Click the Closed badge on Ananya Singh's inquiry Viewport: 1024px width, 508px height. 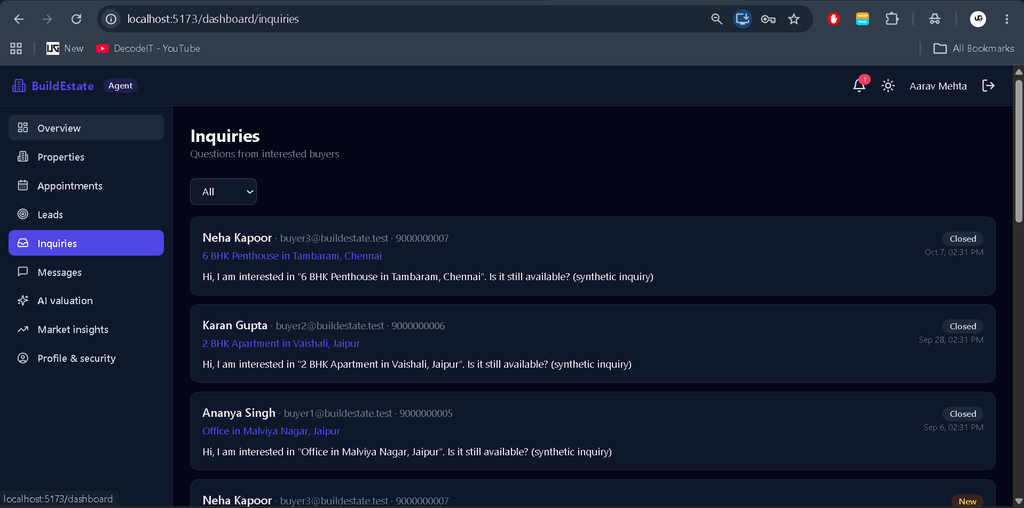tap(963, 413)
